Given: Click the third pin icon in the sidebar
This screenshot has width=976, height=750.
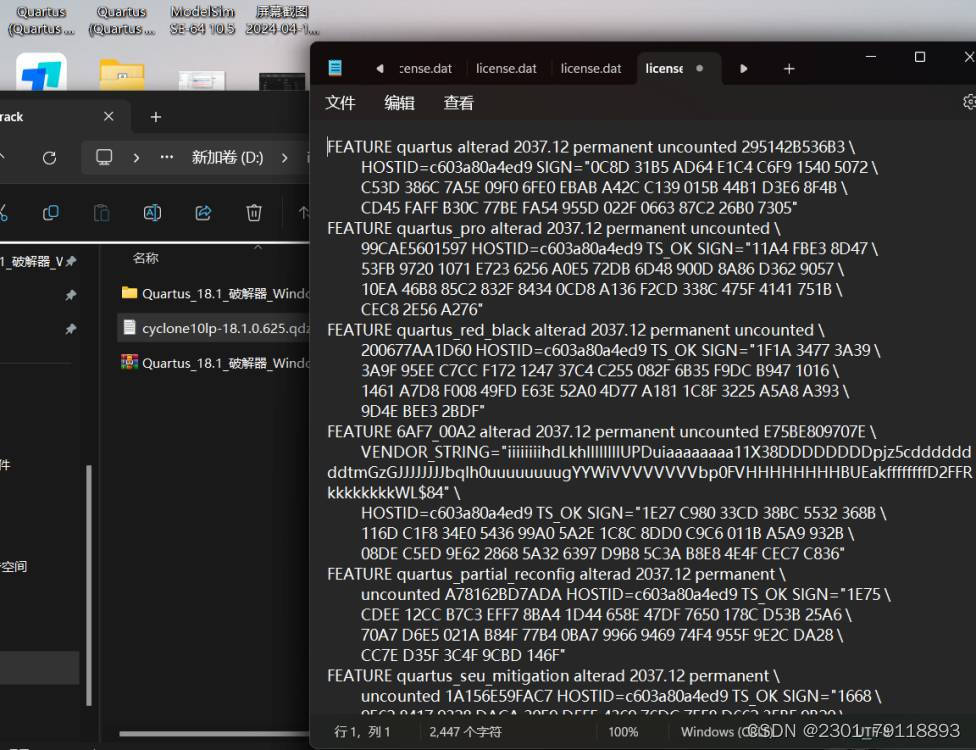Looking at the screenshot, I should coord(71,329).
